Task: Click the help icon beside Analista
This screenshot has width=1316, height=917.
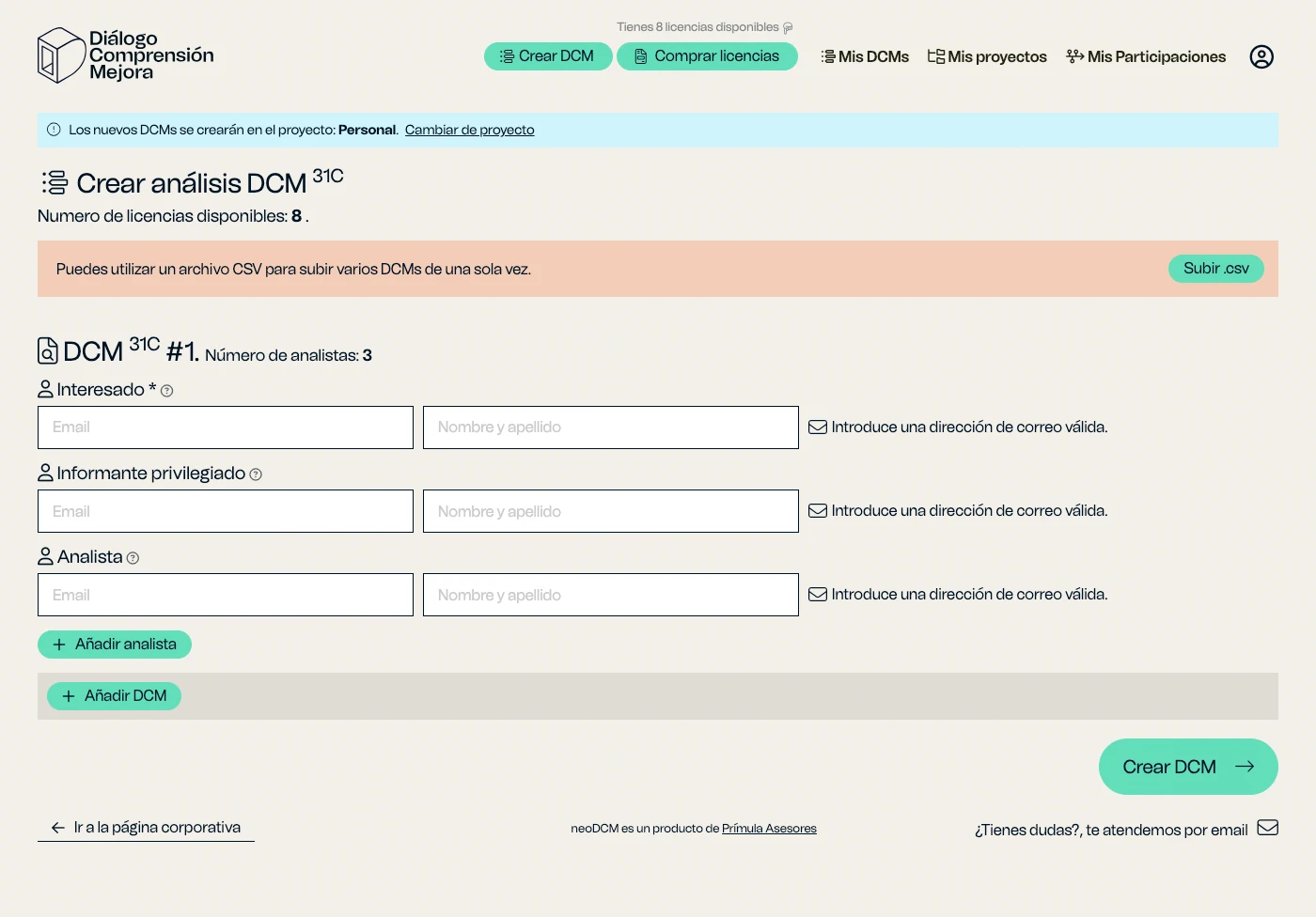Action: 133,557
